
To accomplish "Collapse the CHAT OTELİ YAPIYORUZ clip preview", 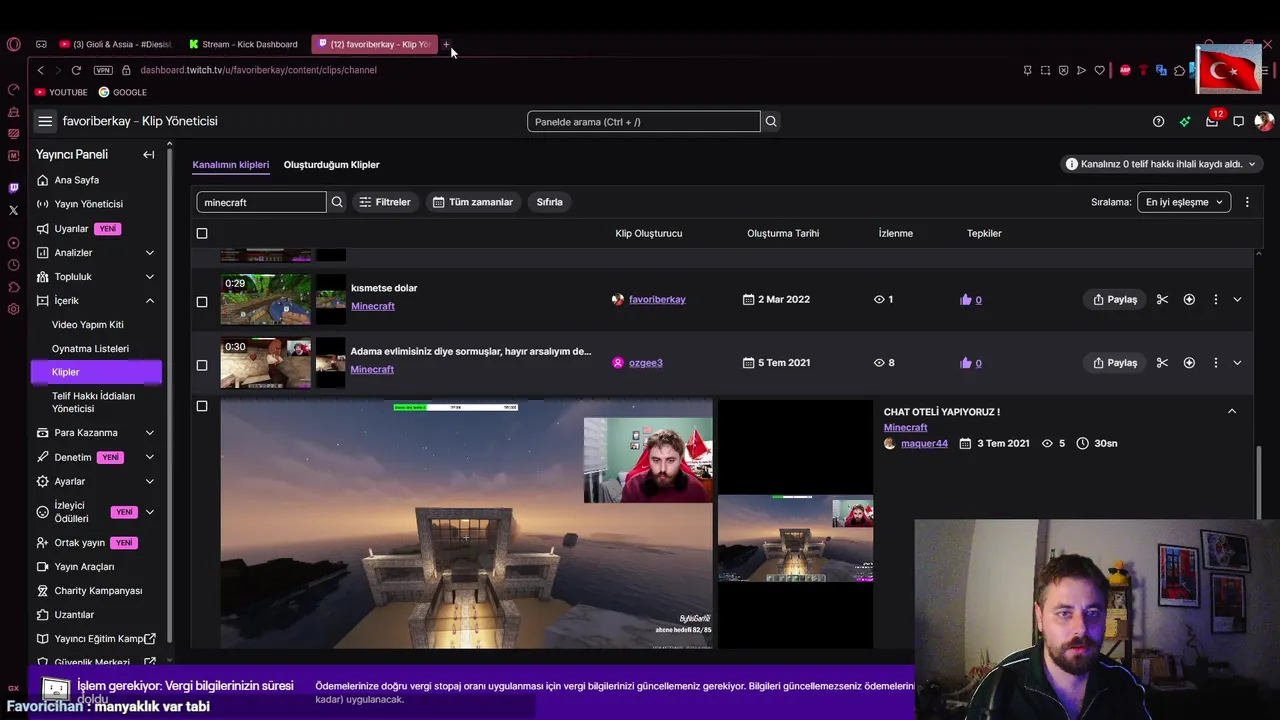I will tap(1232, 411).
